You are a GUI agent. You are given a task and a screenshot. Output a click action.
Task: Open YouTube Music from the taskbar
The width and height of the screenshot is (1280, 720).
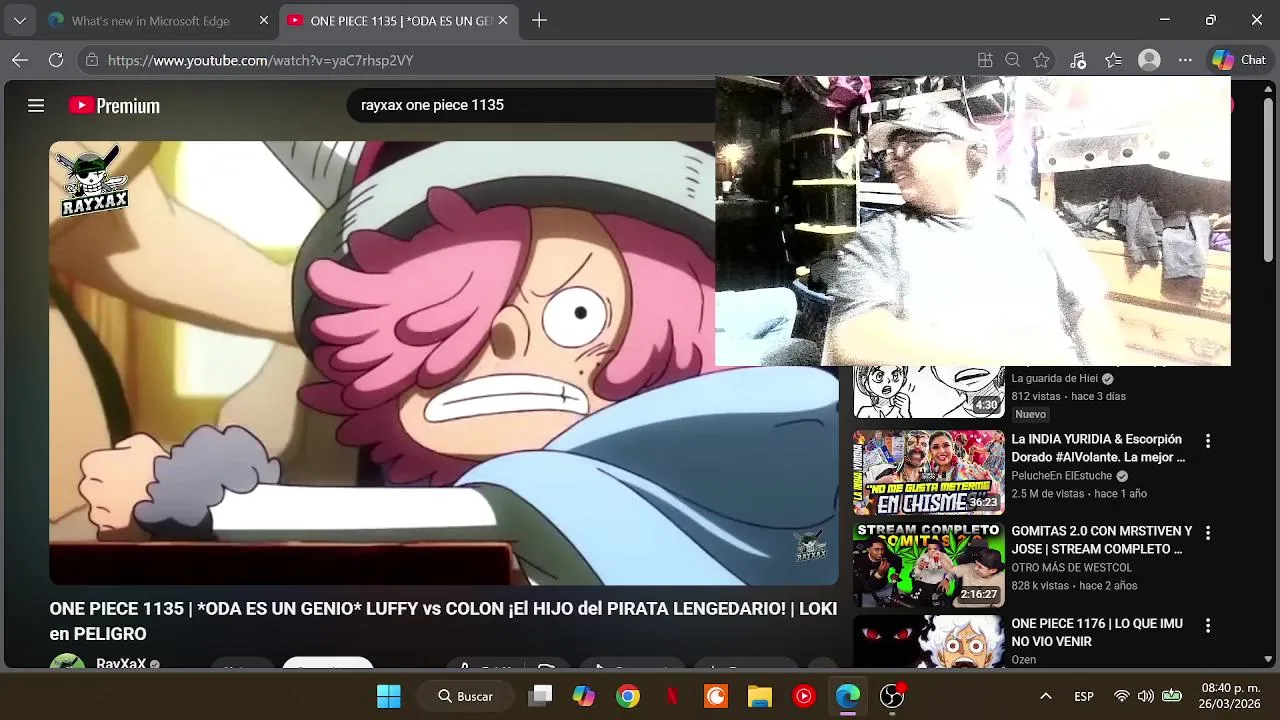tap(804, 696)
